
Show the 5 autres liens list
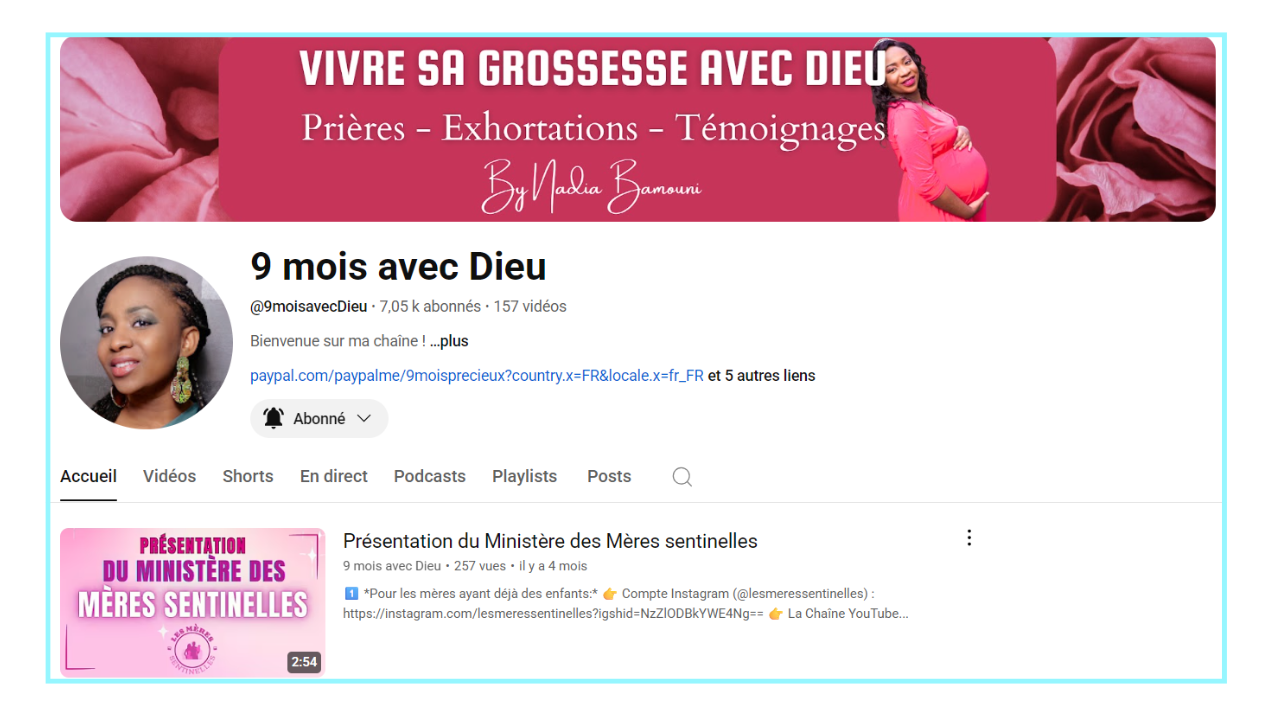point(761,376)
